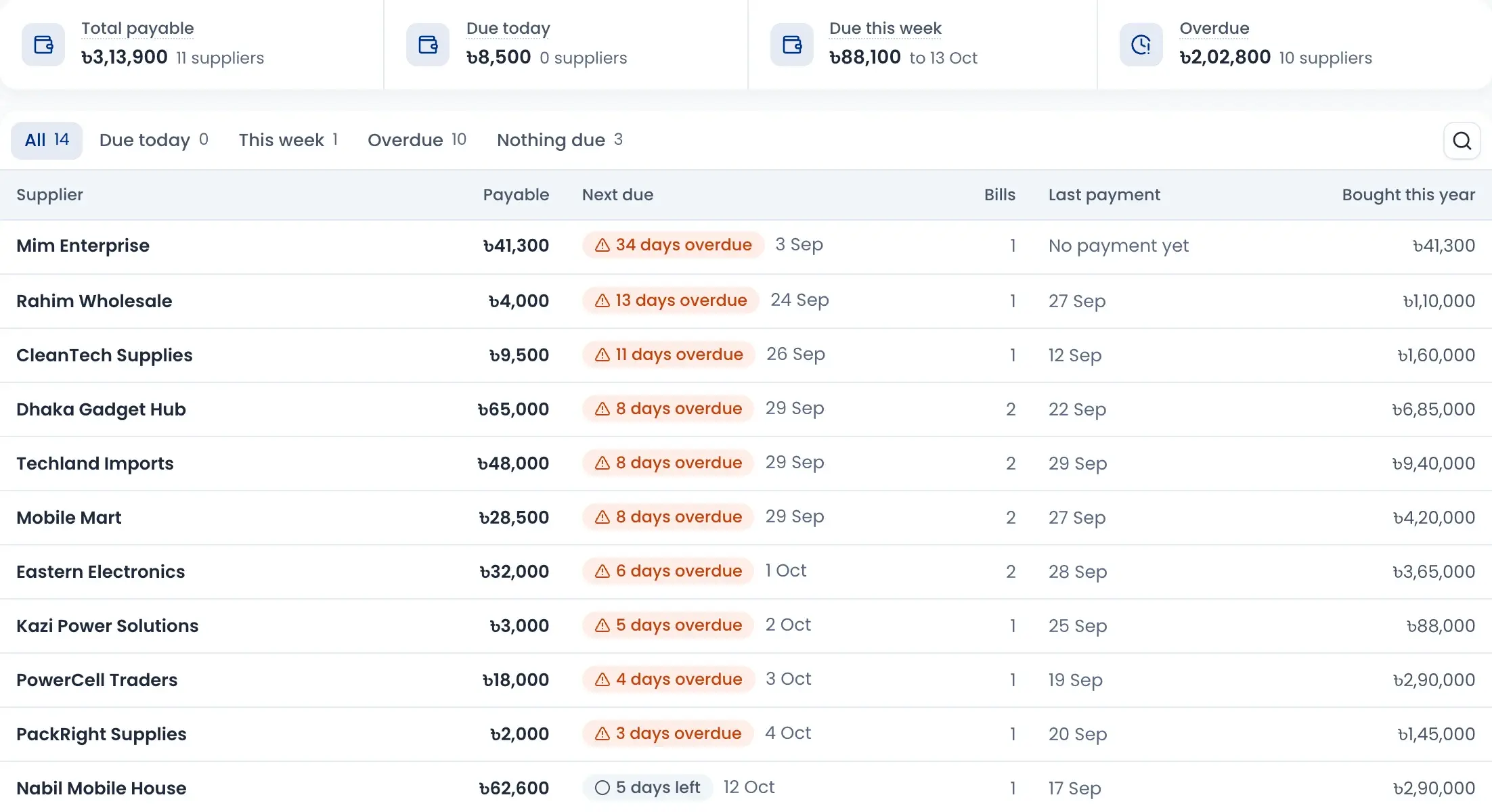Sort by the Bills column header

coord(1000,195)
